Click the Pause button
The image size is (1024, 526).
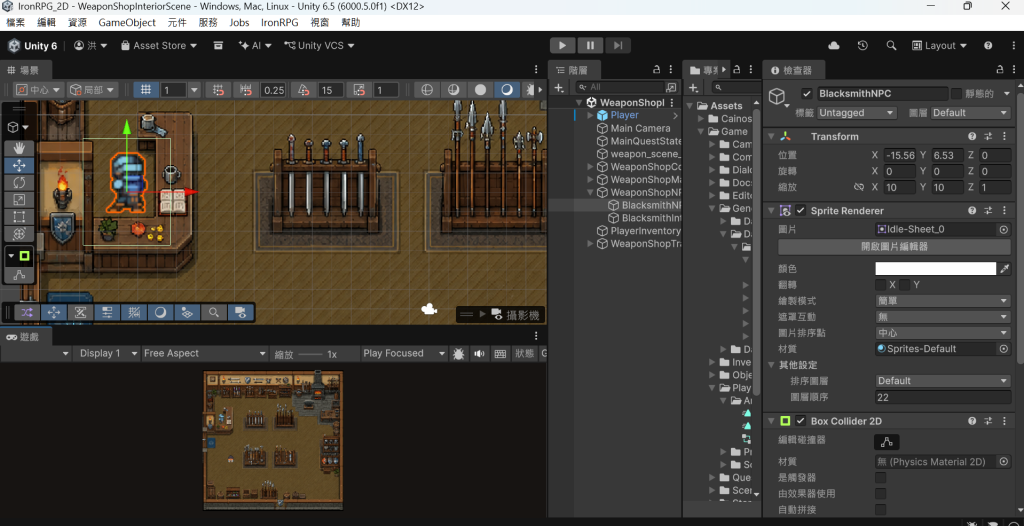(x=590, y=46)
